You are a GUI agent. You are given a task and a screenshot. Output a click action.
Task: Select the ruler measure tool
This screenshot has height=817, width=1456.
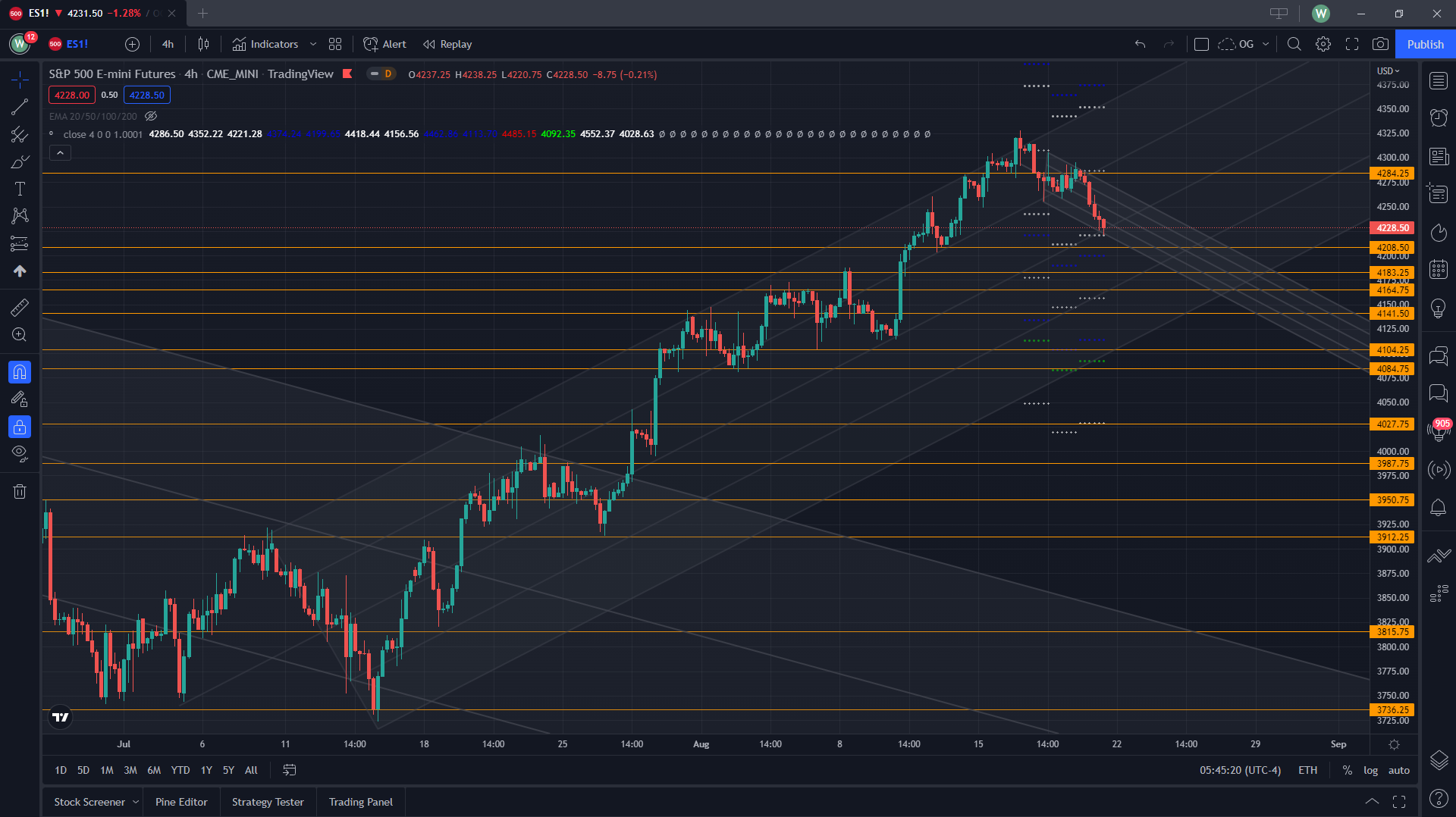20,307
